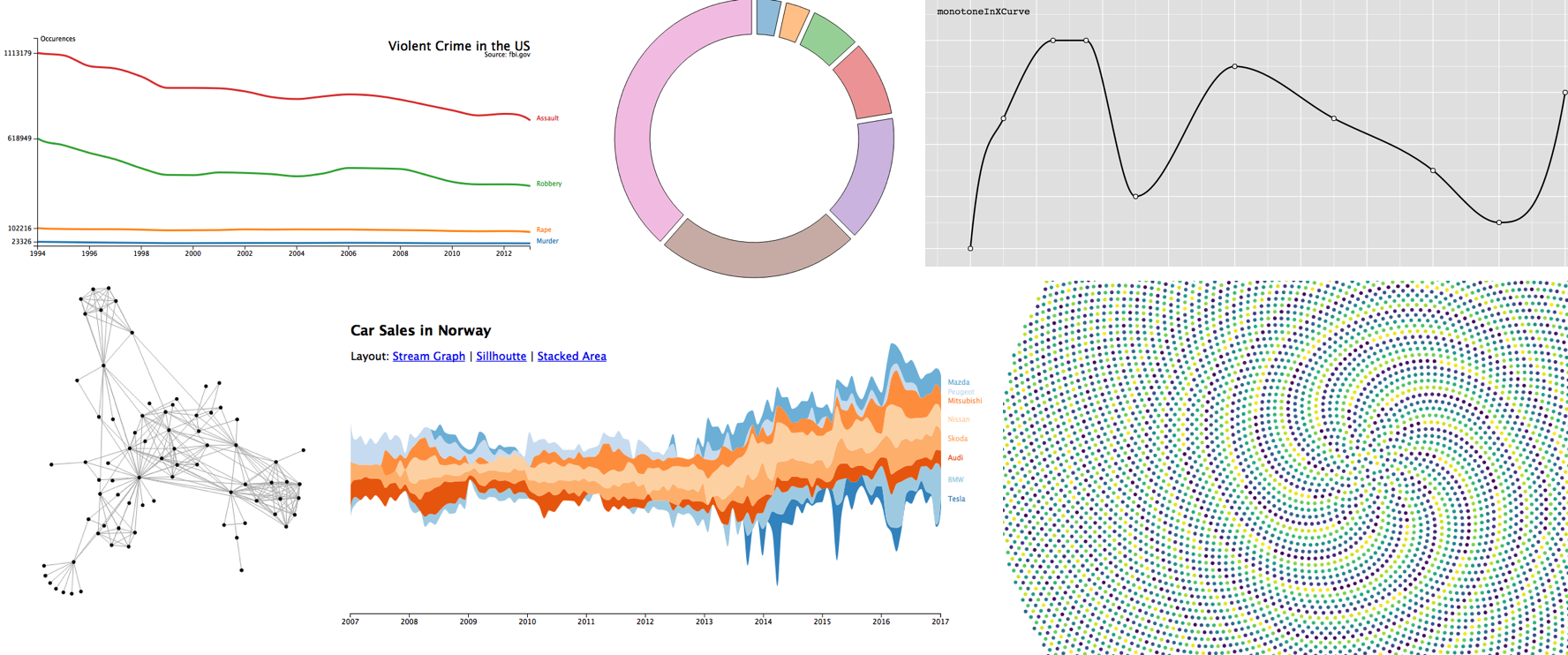1568x655 pixels.
Task: Click the small orange donut segment
Action: 794,22
